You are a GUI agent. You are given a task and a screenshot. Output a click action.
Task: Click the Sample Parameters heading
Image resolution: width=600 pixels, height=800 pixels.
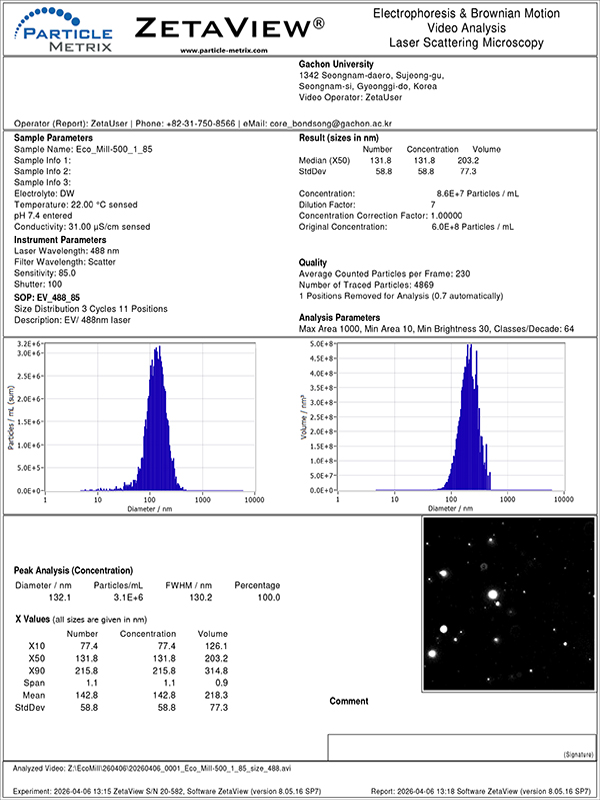coord(53,138)
